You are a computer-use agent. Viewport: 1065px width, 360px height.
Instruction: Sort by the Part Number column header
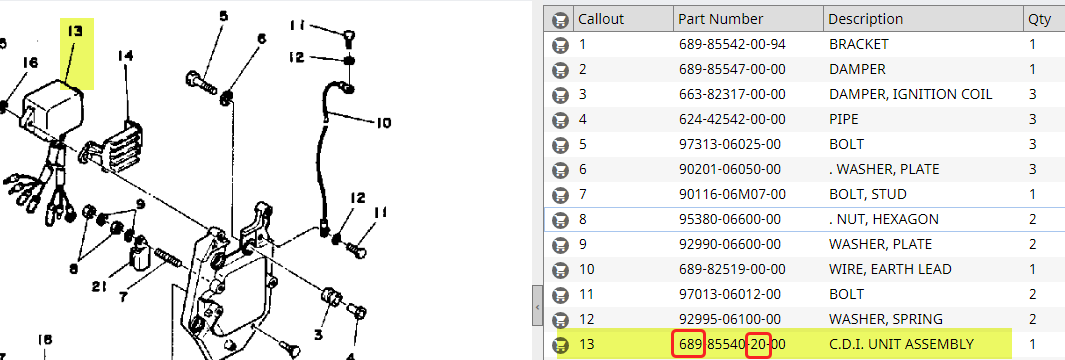(x=748, y=19)
